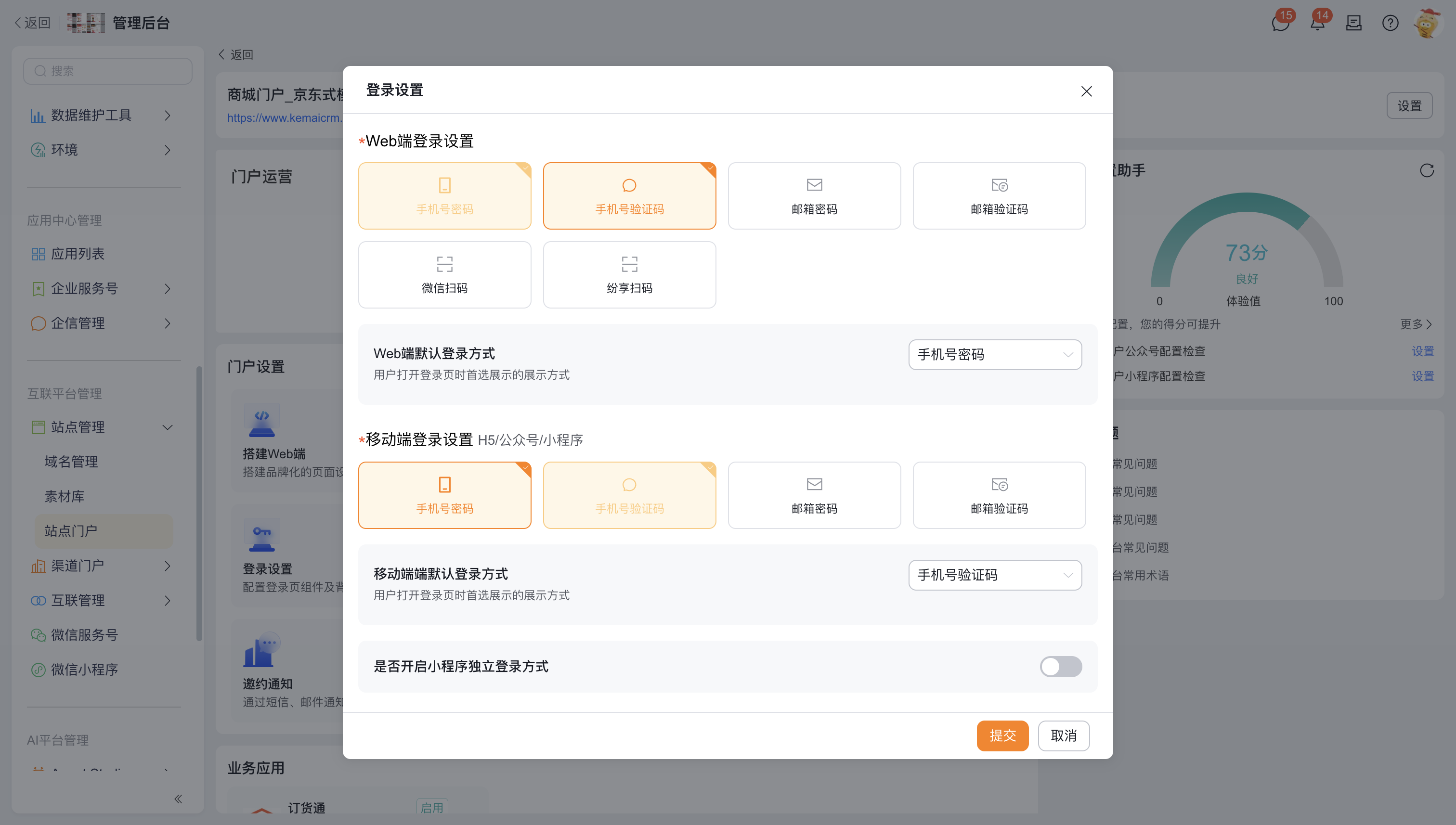Click the 登录设置 key illustration icon
This screenshot has width=1456, height=825.
(261, 535)
